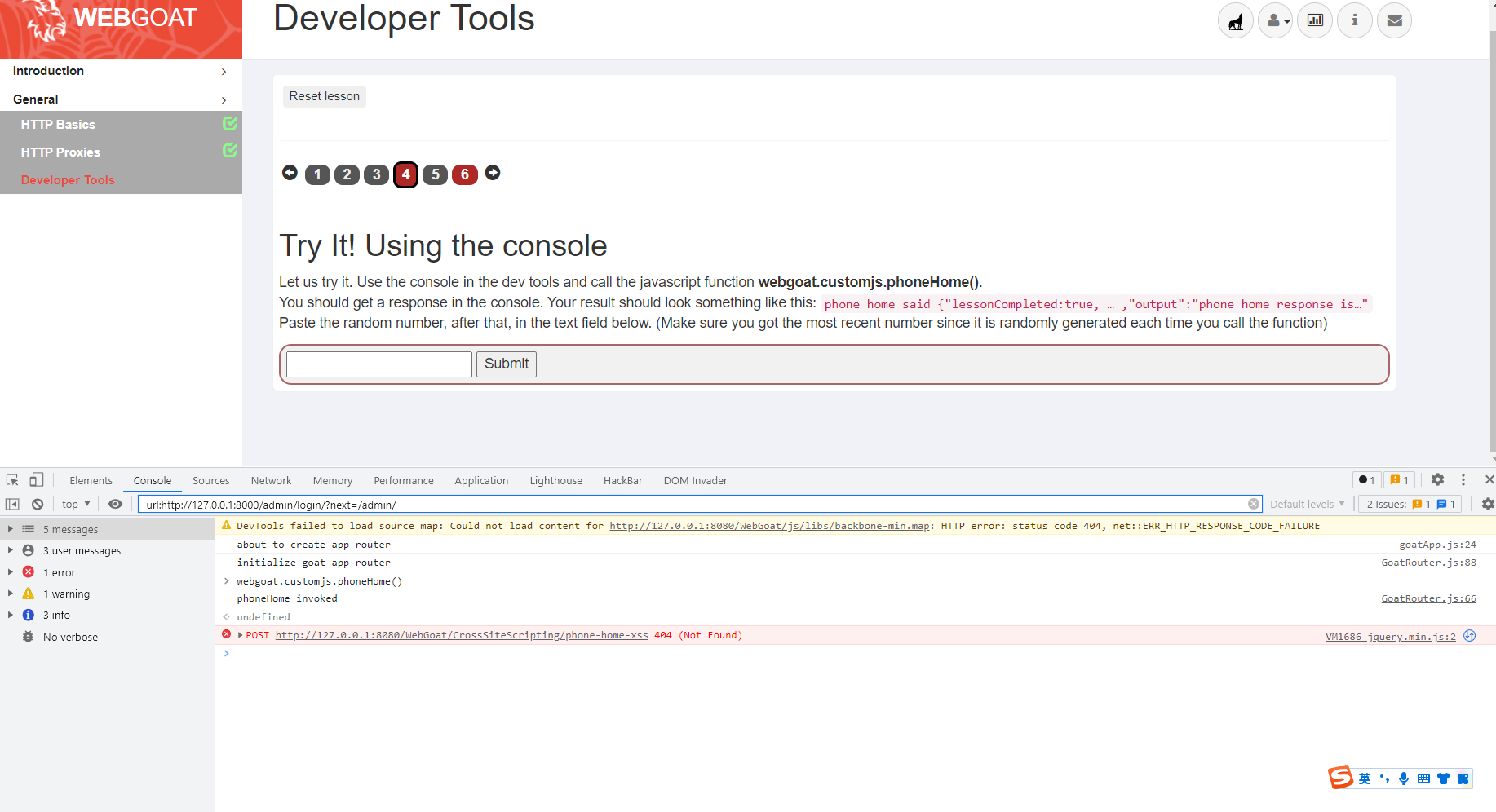Click the Submit button
This screenshot has height=812, width=1496.
coord(507,364)
